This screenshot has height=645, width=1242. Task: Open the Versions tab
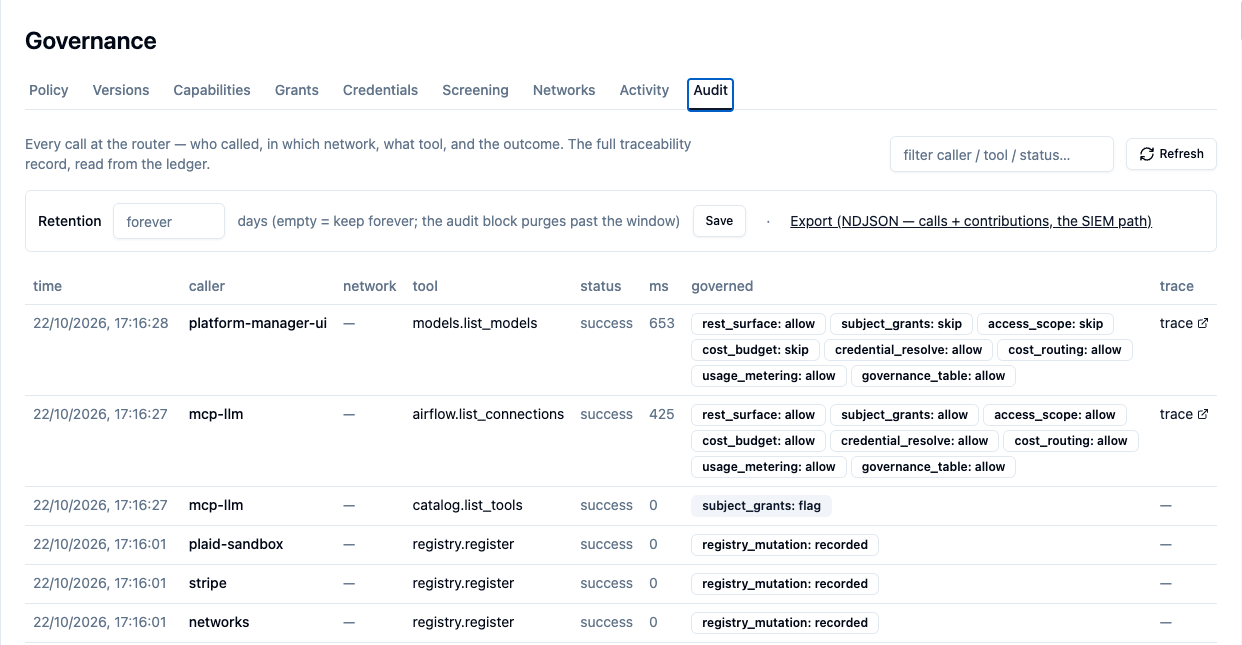121,90
